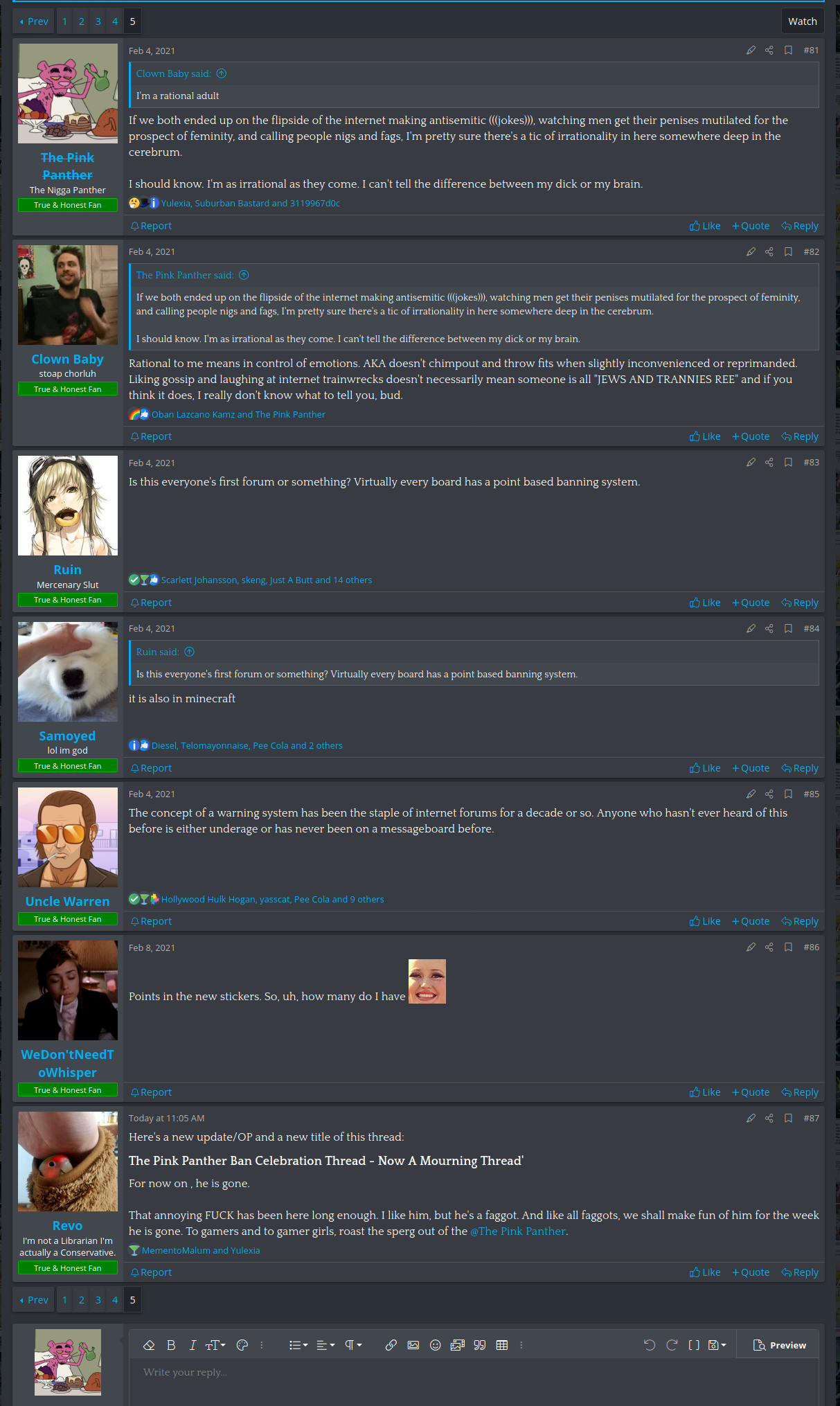Click the Insert table icon
This screenshot has width=840, height=1406.
click(x=502, y=1345)
